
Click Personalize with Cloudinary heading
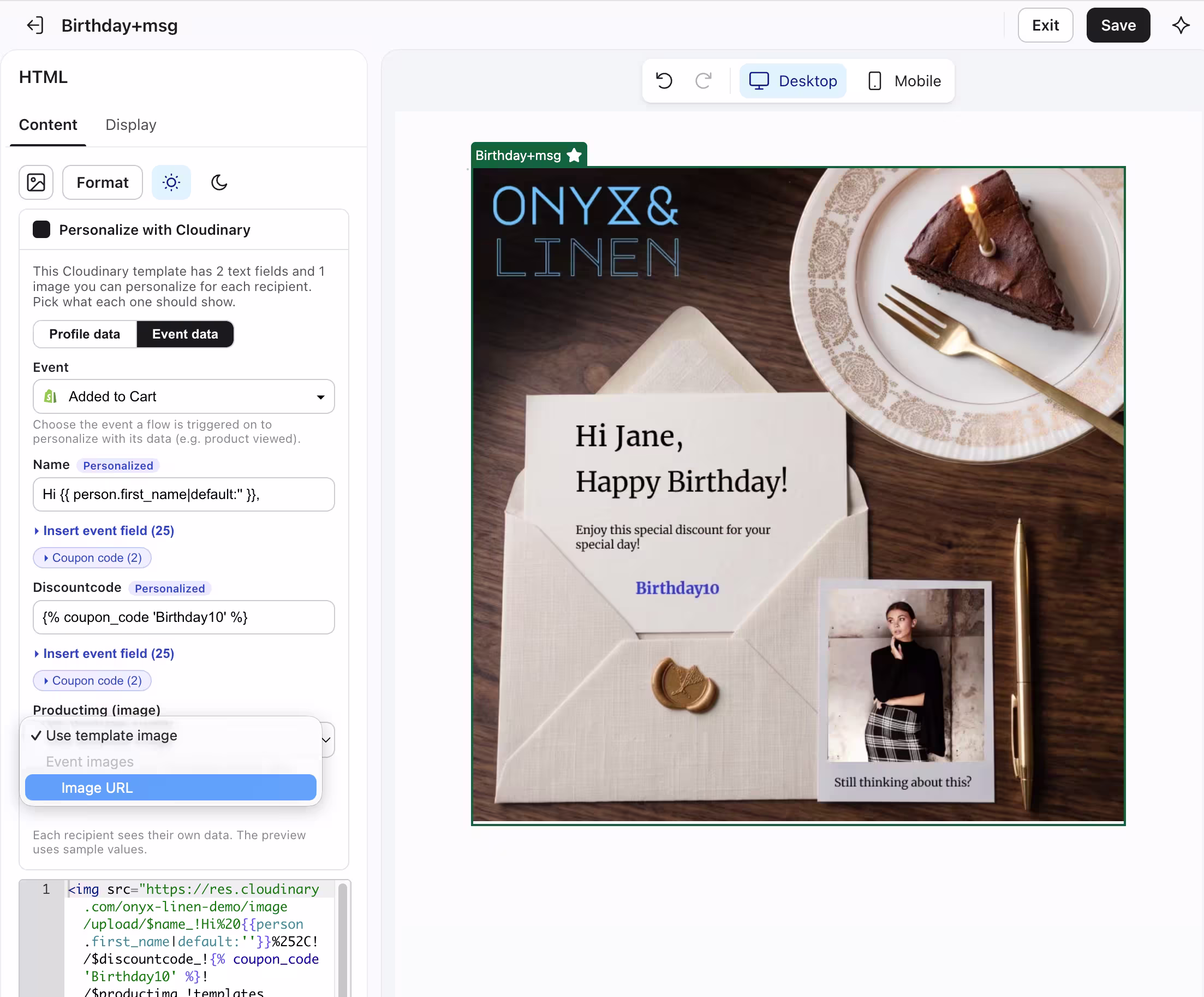pyautogui.click(x=155, y=229)
